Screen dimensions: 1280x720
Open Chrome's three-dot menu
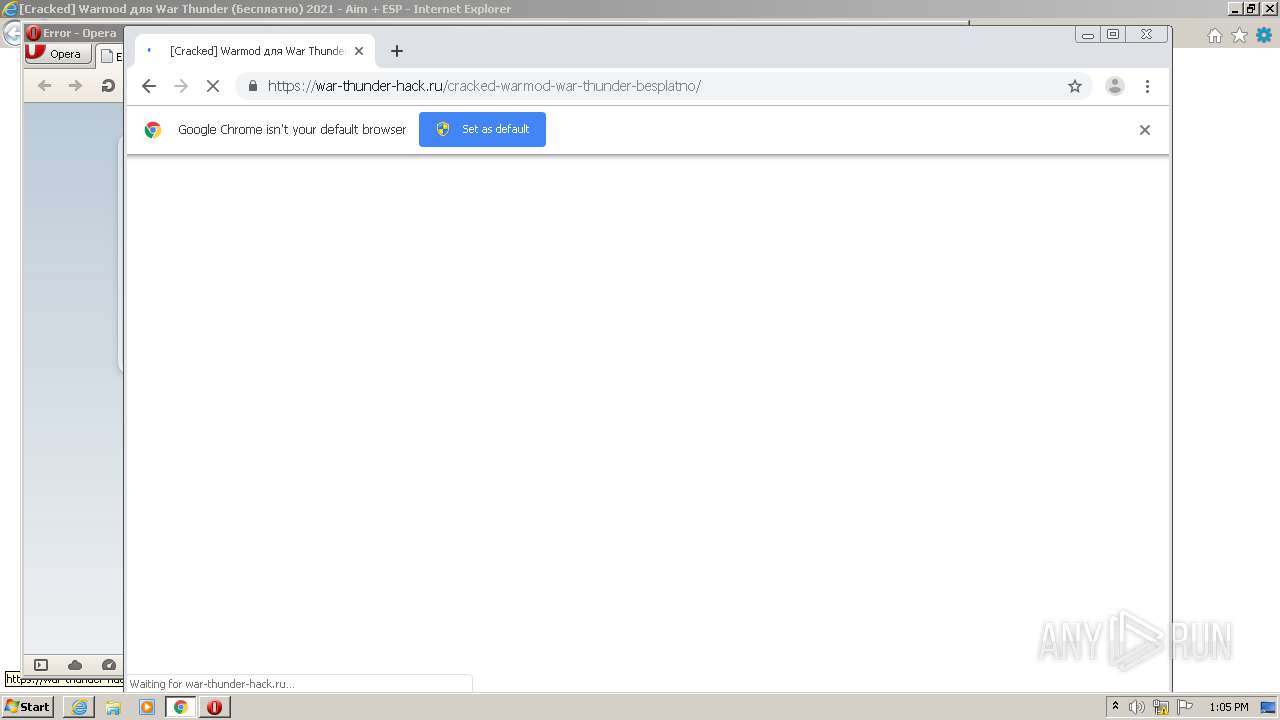pos(1147,86)
